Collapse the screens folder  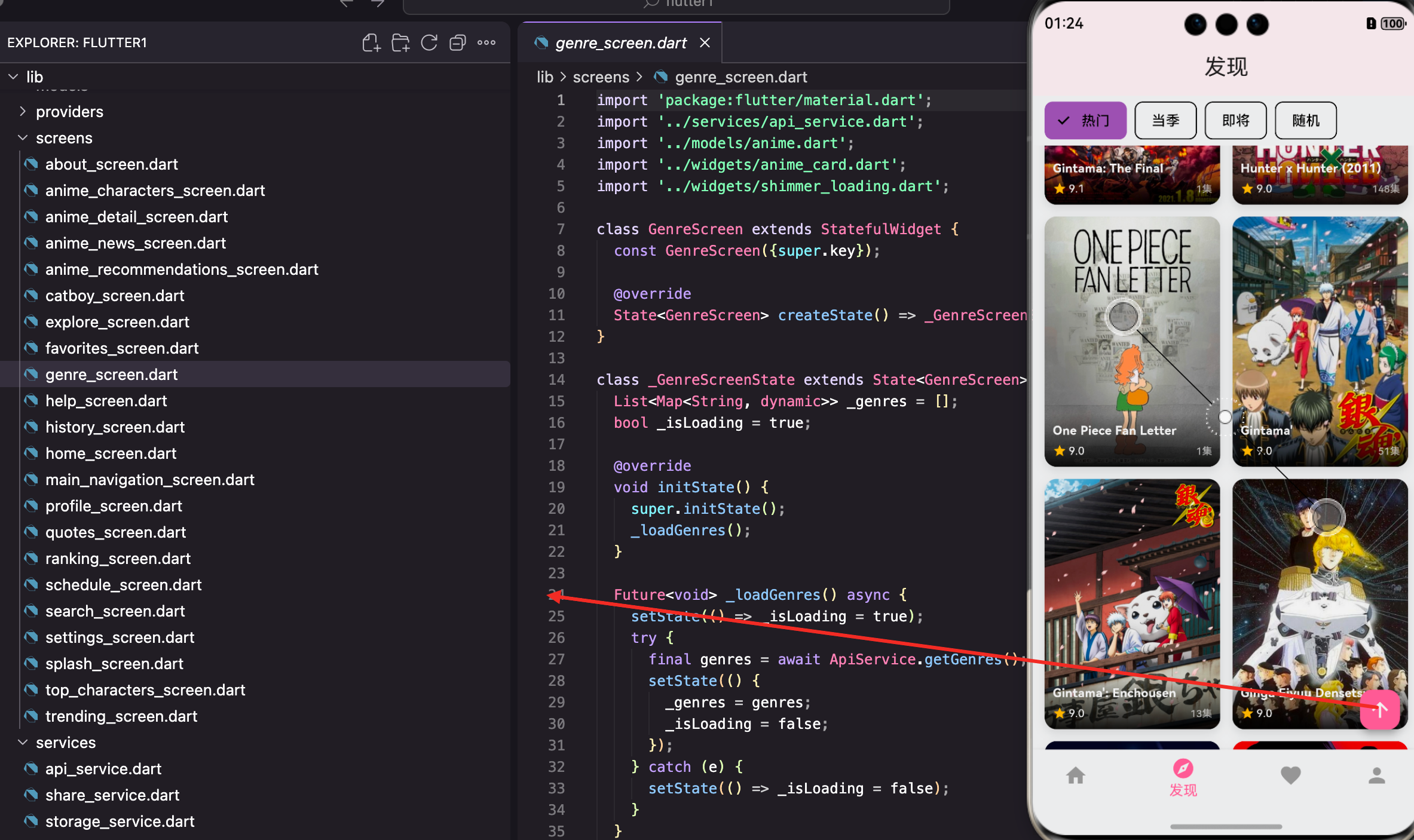tap(64, 138)
